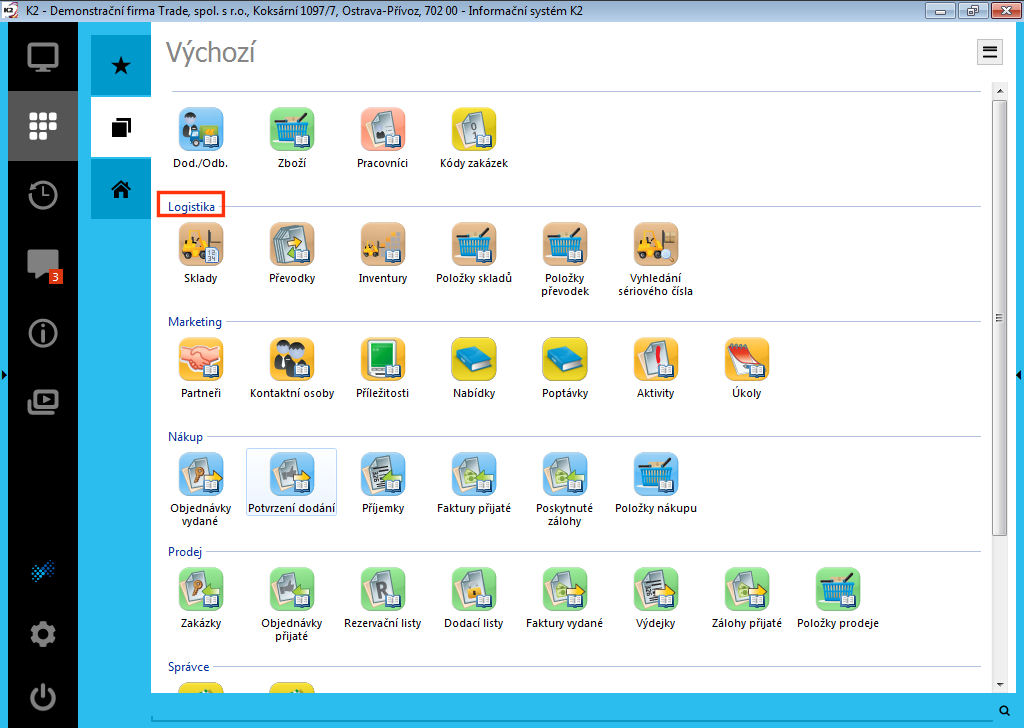Open Kontaktní osoby icon
This screenshot has width=1024, height=728.
point(292,359)
